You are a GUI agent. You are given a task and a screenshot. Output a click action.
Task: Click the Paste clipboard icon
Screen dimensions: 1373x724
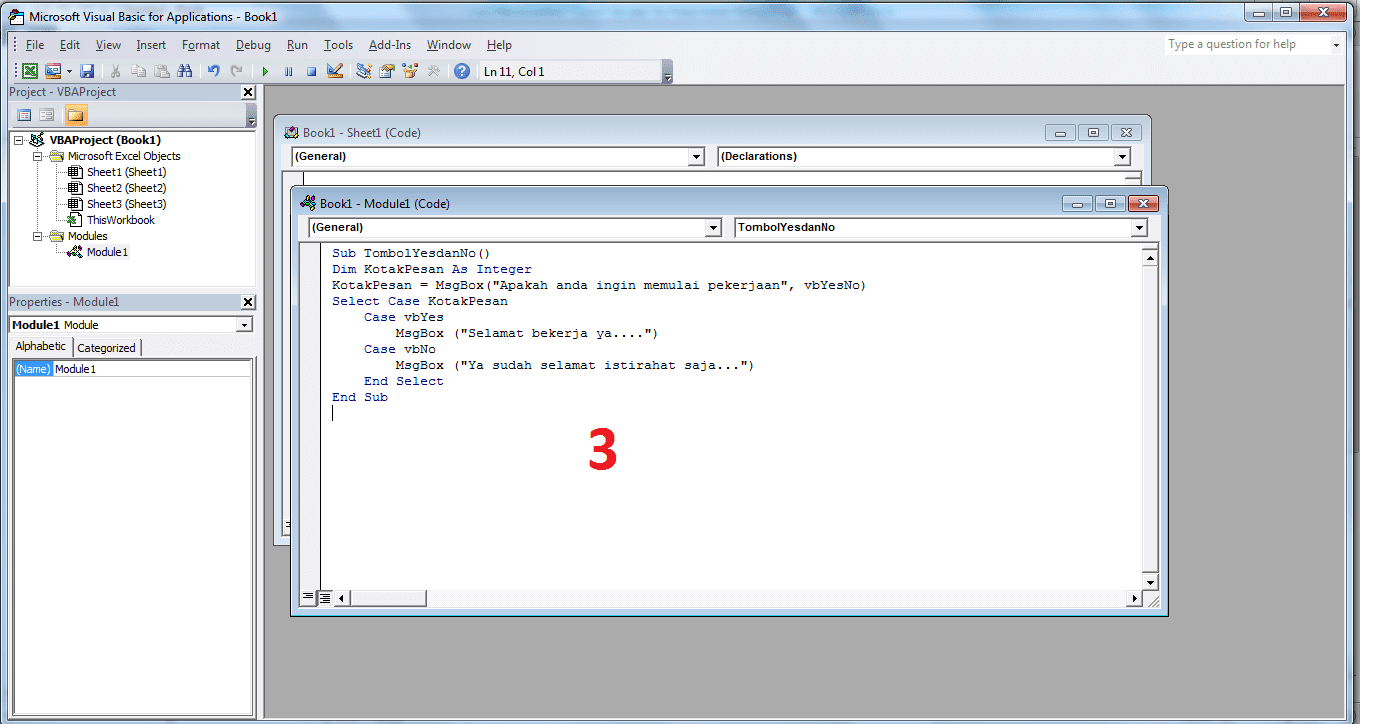pyautogui.click(x=161, y=71)
